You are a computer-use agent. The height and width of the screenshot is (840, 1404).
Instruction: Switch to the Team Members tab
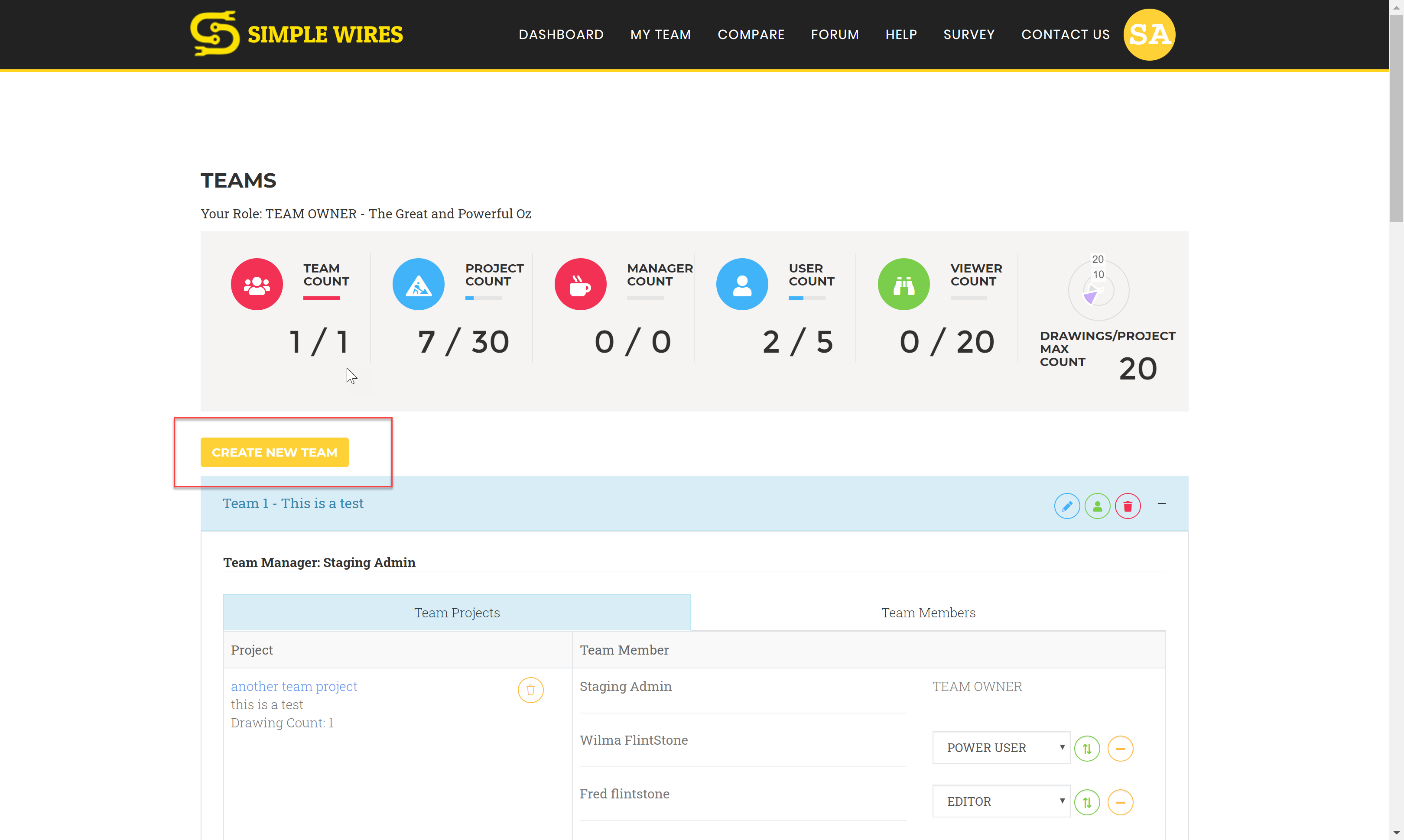[x=928, y=613]
